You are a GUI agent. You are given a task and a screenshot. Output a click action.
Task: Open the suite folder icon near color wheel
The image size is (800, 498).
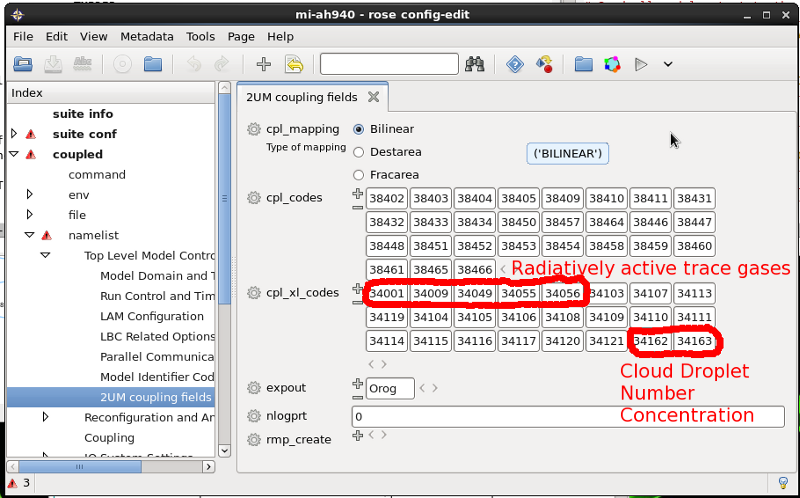tap(584, 64)
